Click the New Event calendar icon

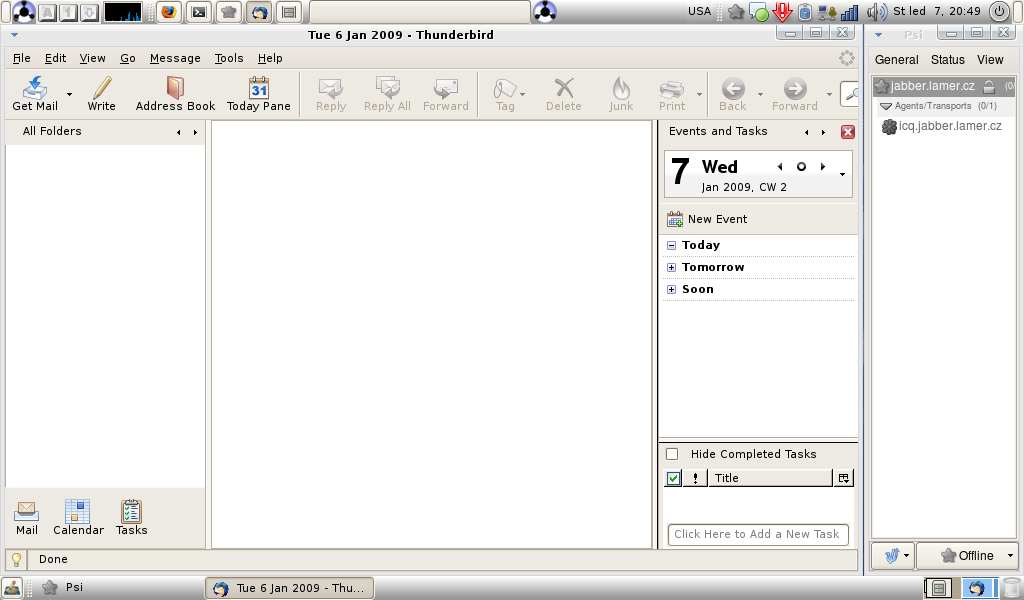coord(675,219)
